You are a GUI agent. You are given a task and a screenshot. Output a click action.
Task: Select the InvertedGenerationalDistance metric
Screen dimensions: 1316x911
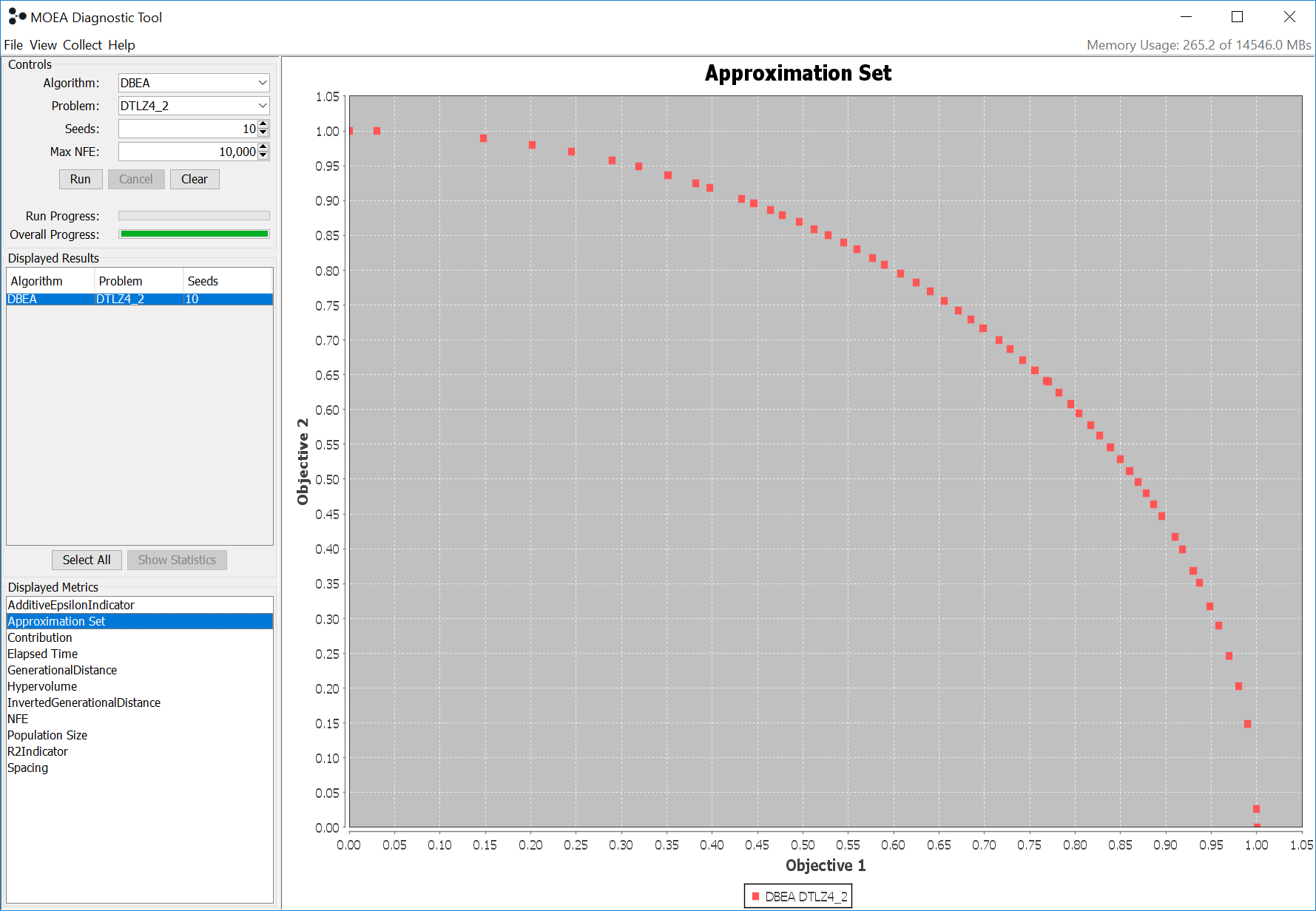[84, 702]
